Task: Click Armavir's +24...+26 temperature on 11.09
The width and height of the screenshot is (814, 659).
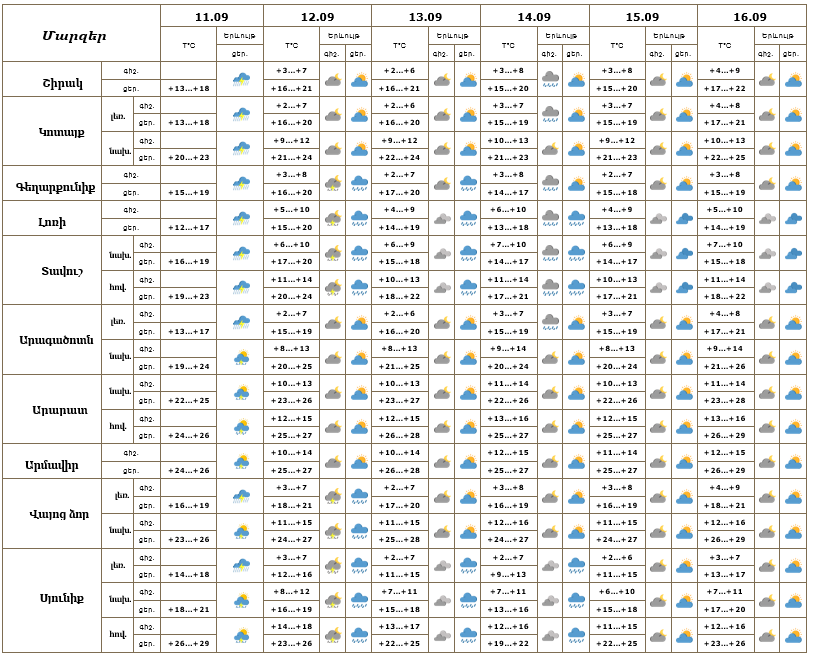Action: click(x=188, y=470)
